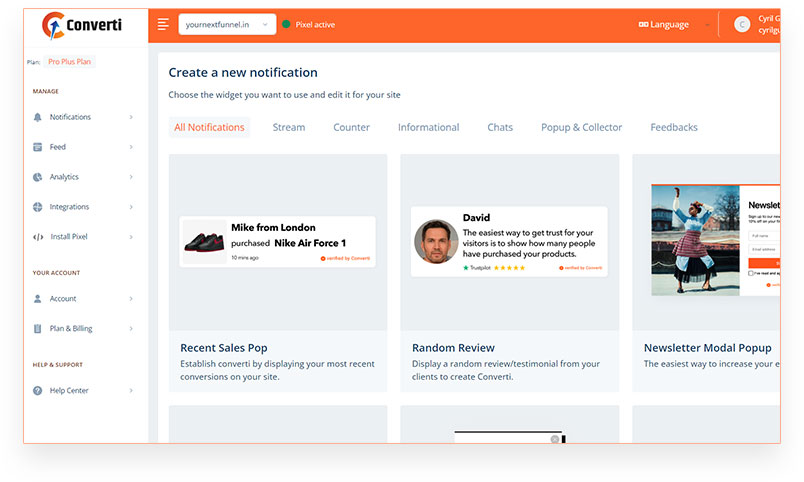Open the Language dropdown
This screenshot has width=804, height=482.
tap(674, 25)
